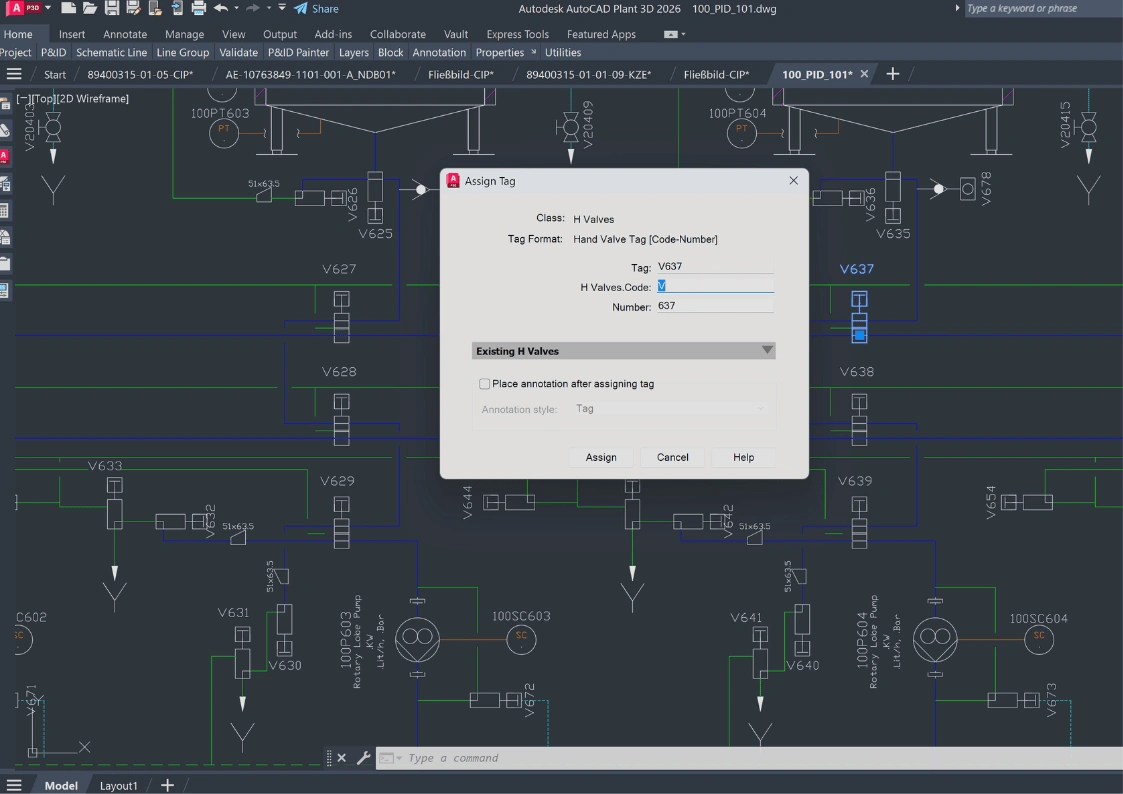Click Save to Web & Mobile icon
Screen dimensions: 1123x794
tap(177, 9)
